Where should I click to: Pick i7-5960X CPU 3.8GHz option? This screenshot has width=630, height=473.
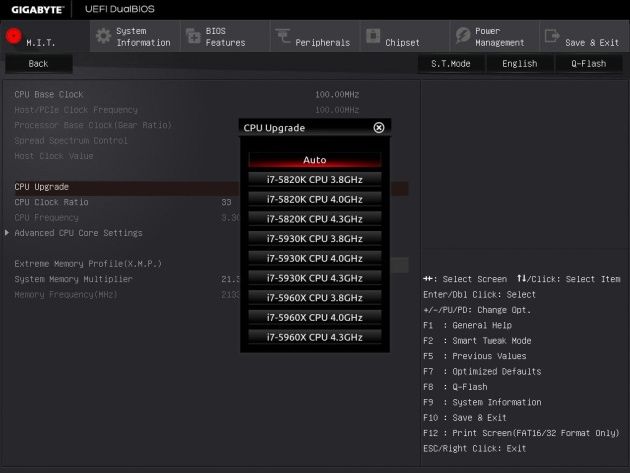tap(315, 298)
